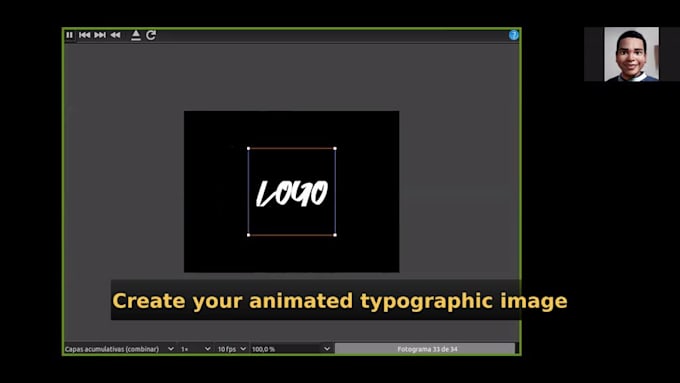Viewport: 680px width, 383px height.
Task: Open the 100,0 % zoom dropdown
Action: click(x=291, y=349)
